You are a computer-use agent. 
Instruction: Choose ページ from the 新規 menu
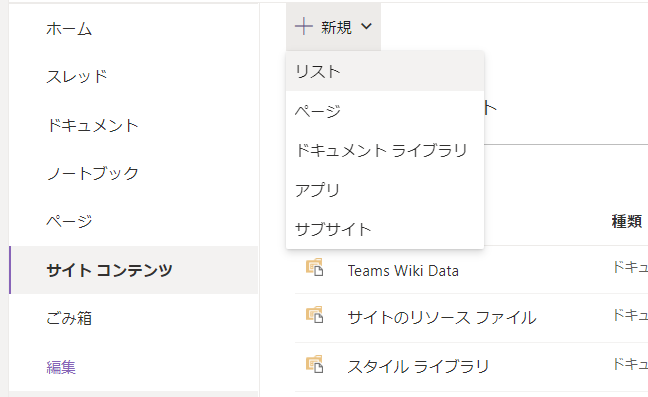(385, 111)
